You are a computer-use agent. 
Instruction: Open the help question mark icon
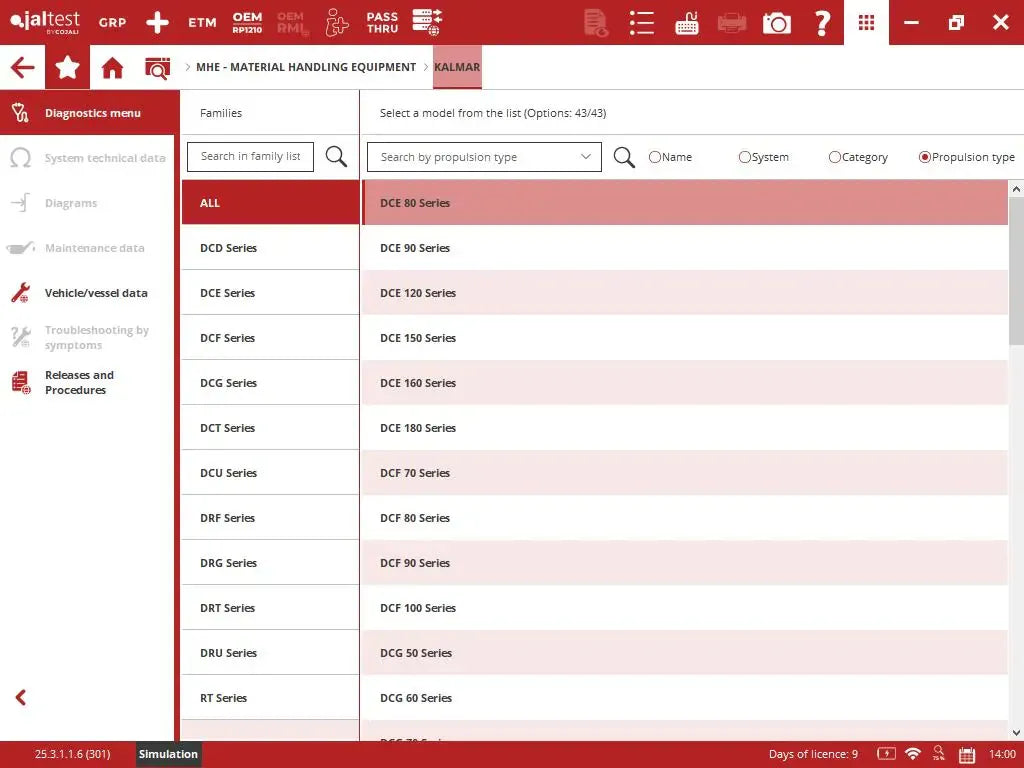click(x=822, y=22)
